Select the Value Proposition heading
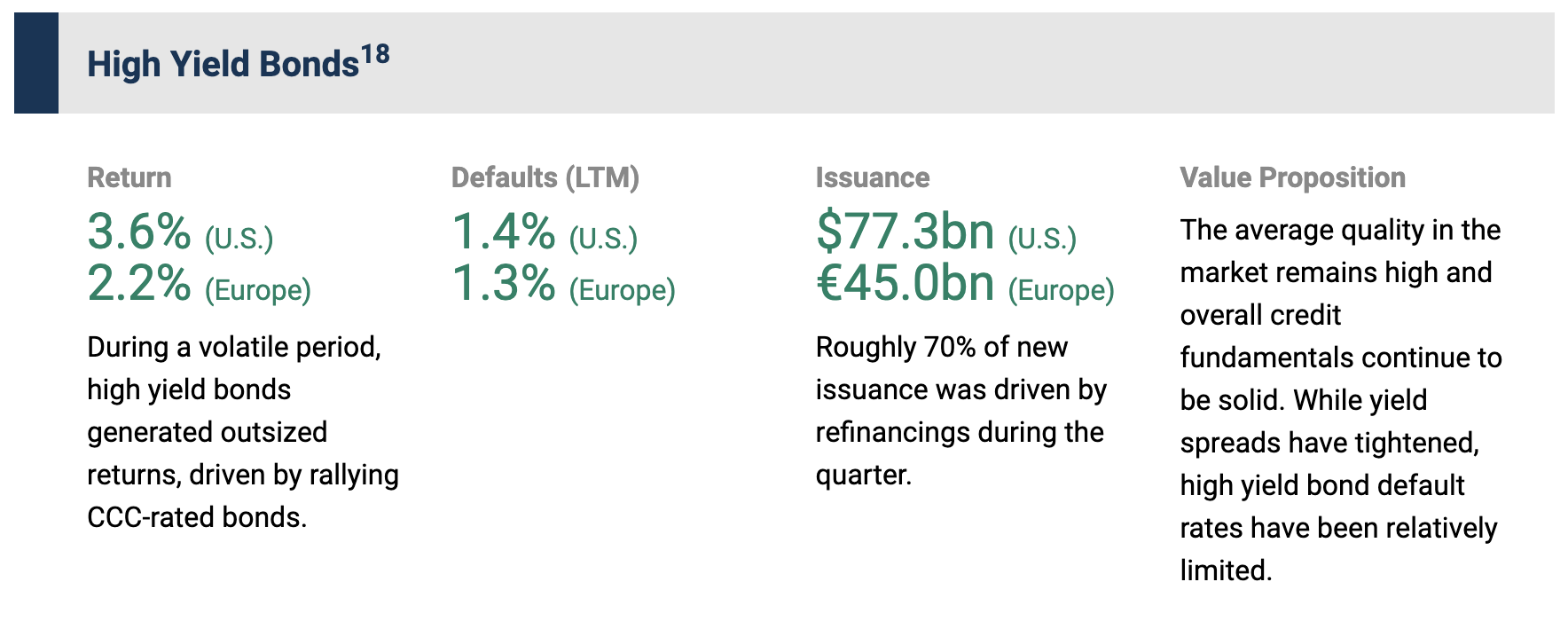Viewport: 1568px width, 637px height. point(1292,177)
